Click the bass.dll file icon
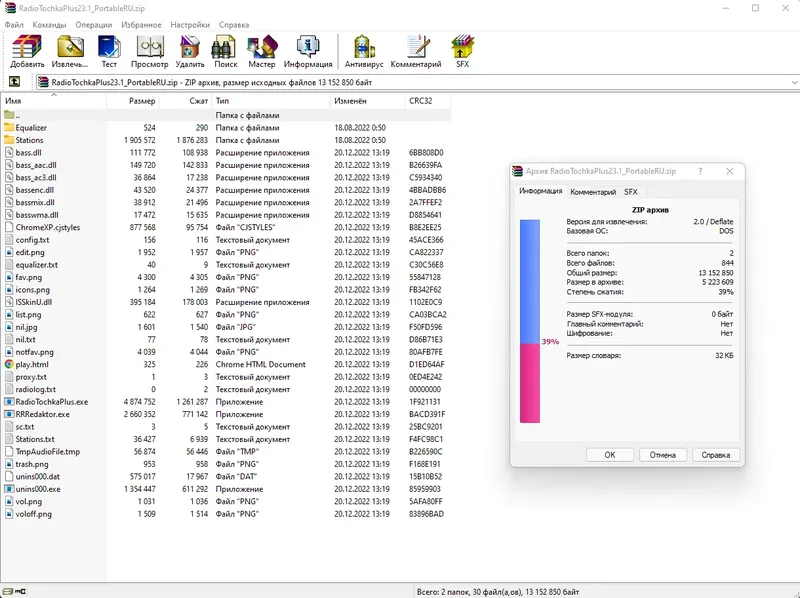This screenshot has height=598, width=800. (x=9, y=153)
